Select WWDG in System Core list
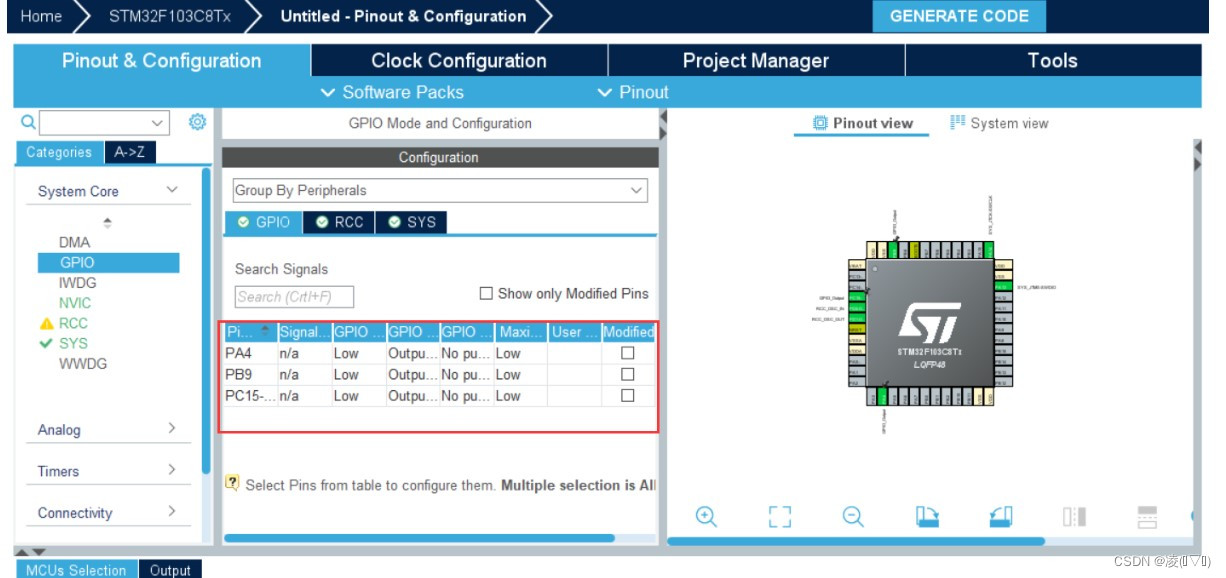 tap(82, 364)
